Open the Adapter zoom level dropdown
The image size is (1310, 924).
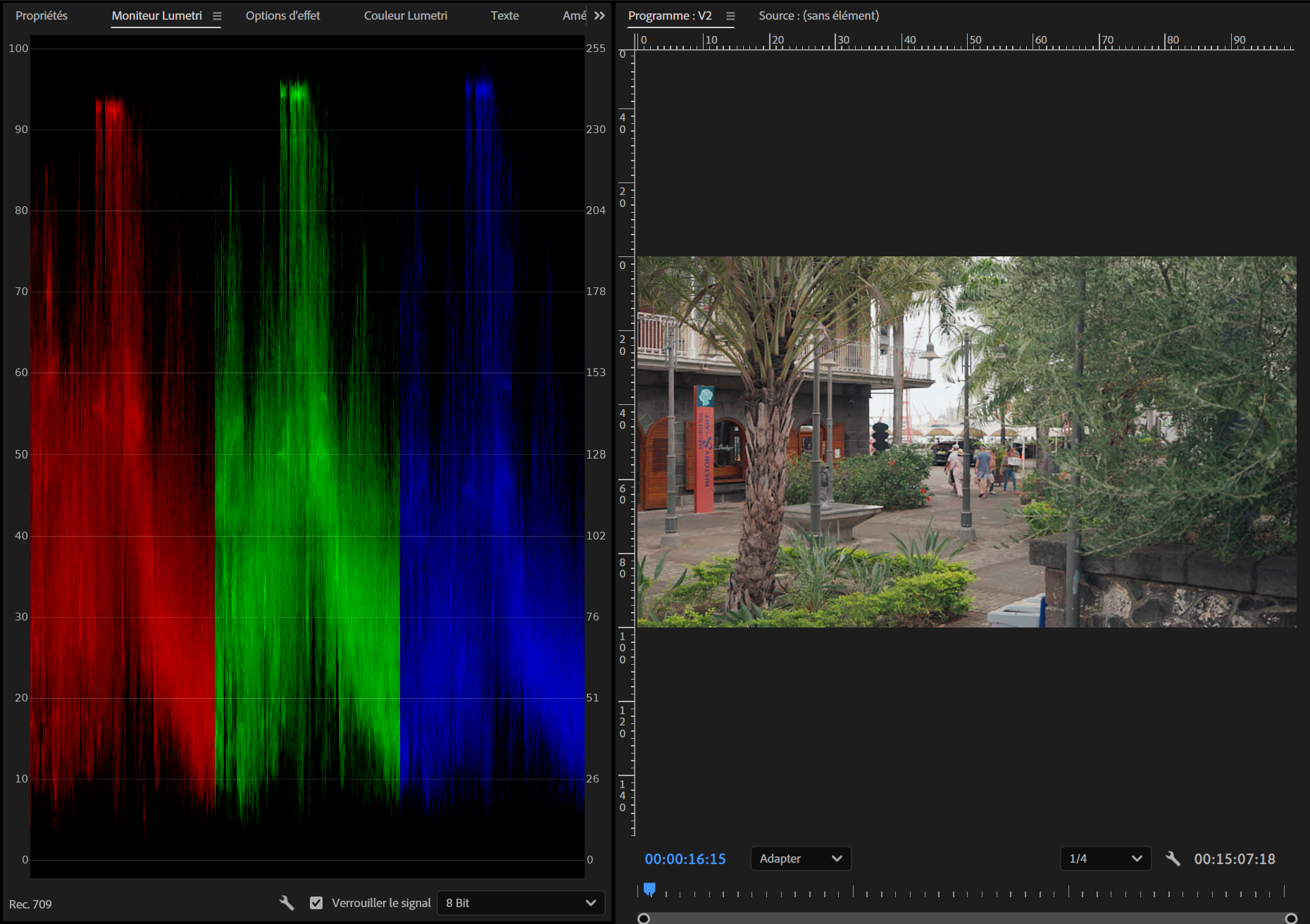pyautogui.click(x=801, y=859)
